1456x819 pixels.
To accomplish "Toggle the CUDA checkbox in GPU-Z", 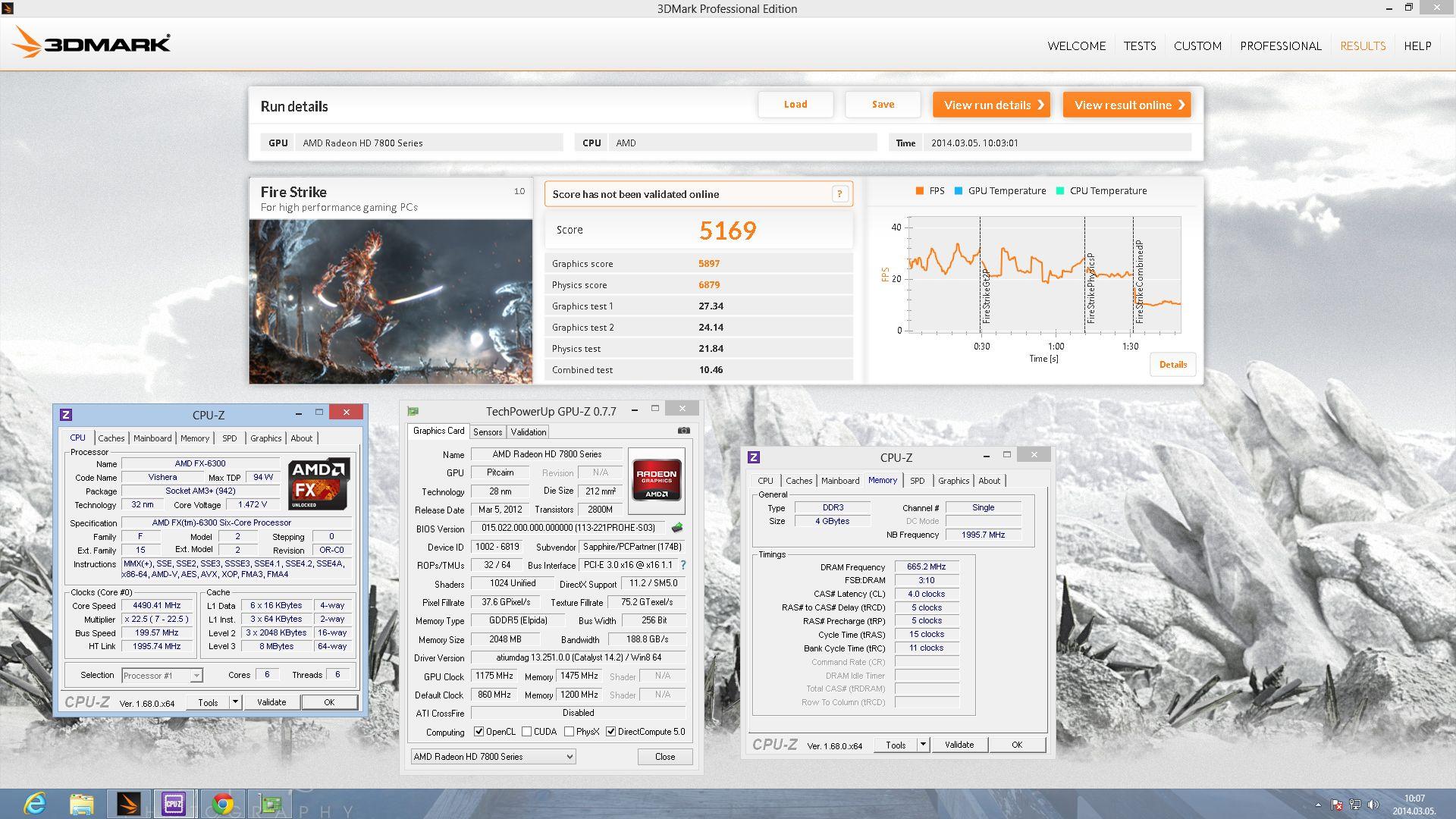I will click(x=527, y=732).
